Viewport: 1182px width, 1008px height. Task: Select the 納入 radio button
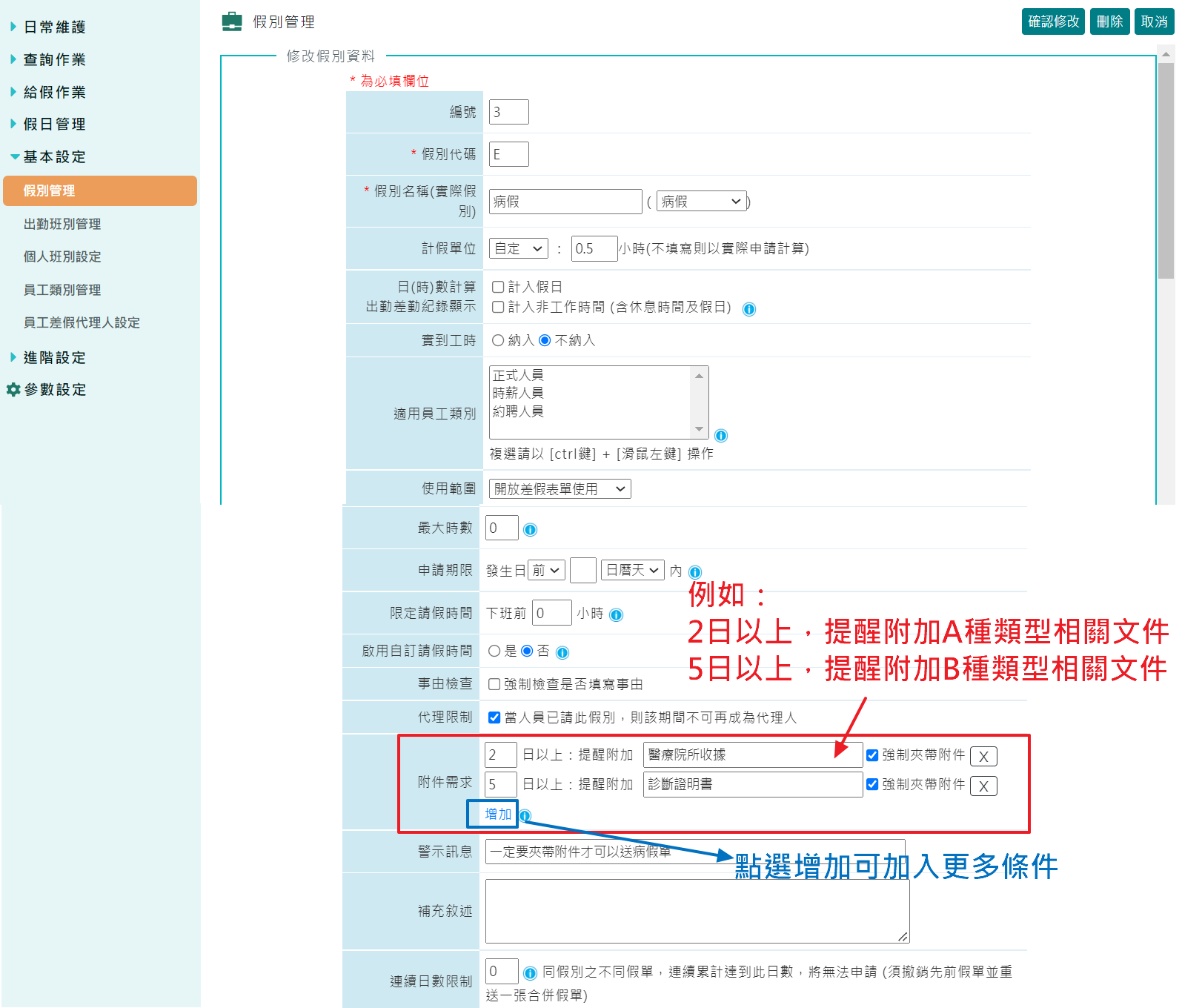[498, 340]
